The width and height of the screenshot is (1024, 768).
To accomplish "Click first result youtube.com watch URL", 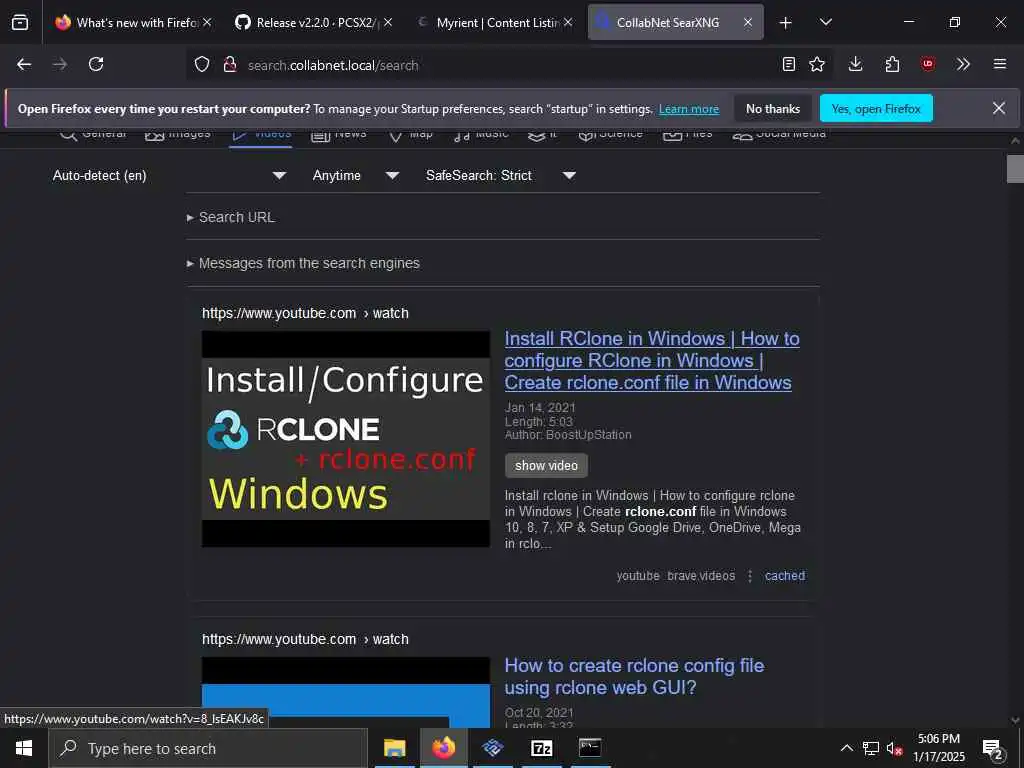I will (x=305, y=313).
